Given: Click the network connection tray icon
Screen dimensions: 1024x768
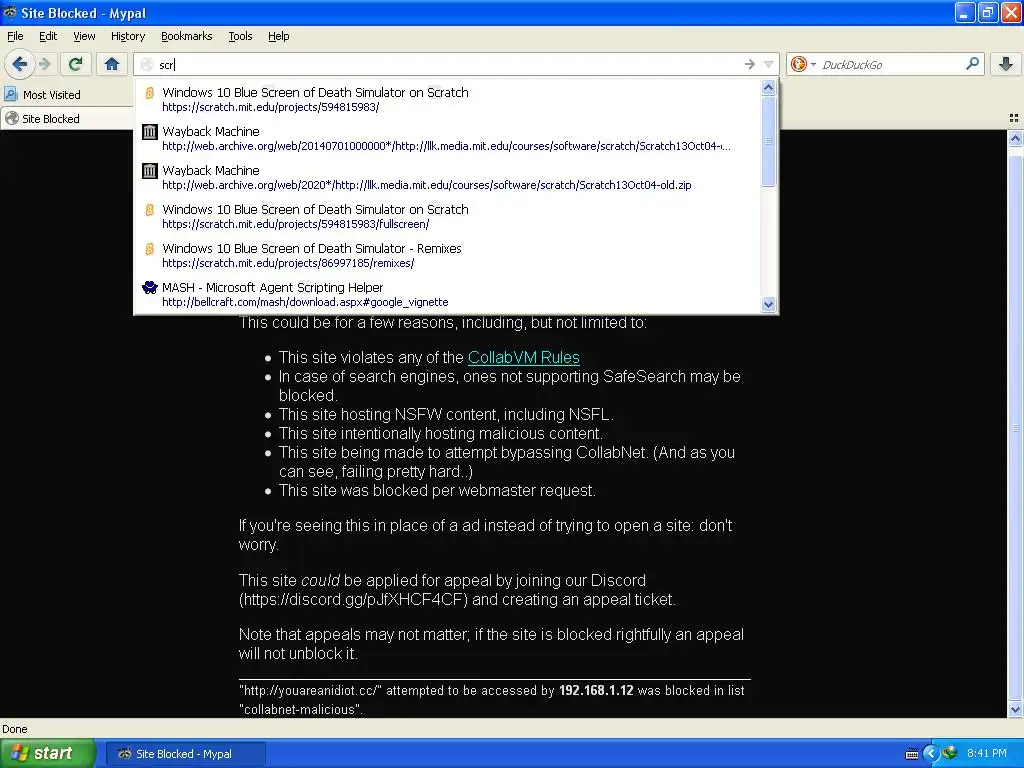Looking at the screenshot, I should pyautogui.click(x=949, y=753).
